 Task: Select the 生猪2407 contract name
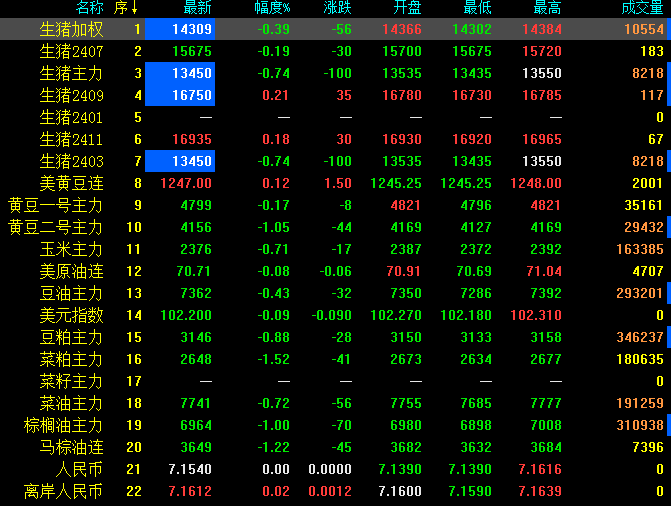tap(71, 51)
